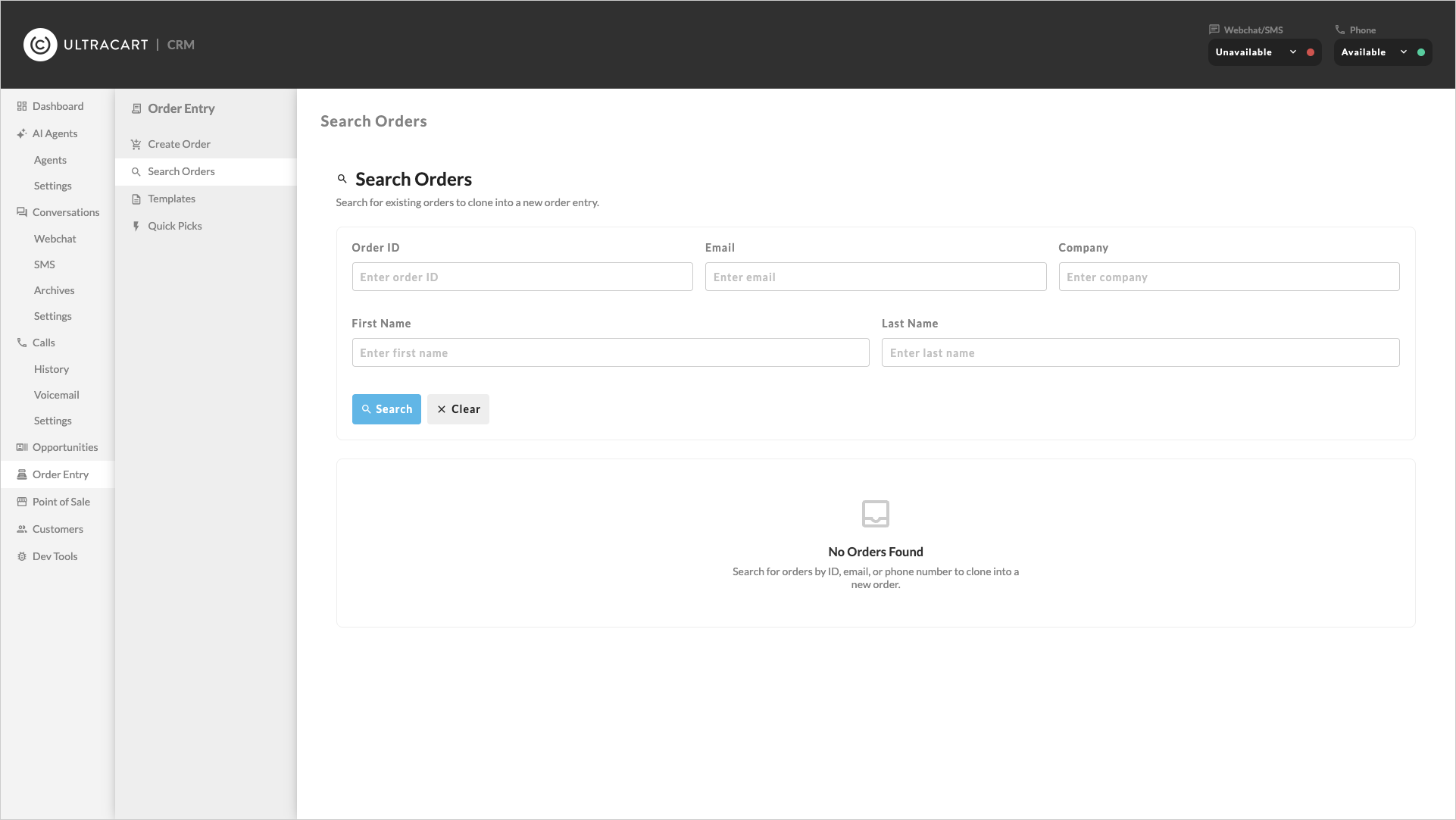Image resolution: width=1456 pixels, height=820 pixels.
Task: Open Conversations section
Action: coord(58,212)
